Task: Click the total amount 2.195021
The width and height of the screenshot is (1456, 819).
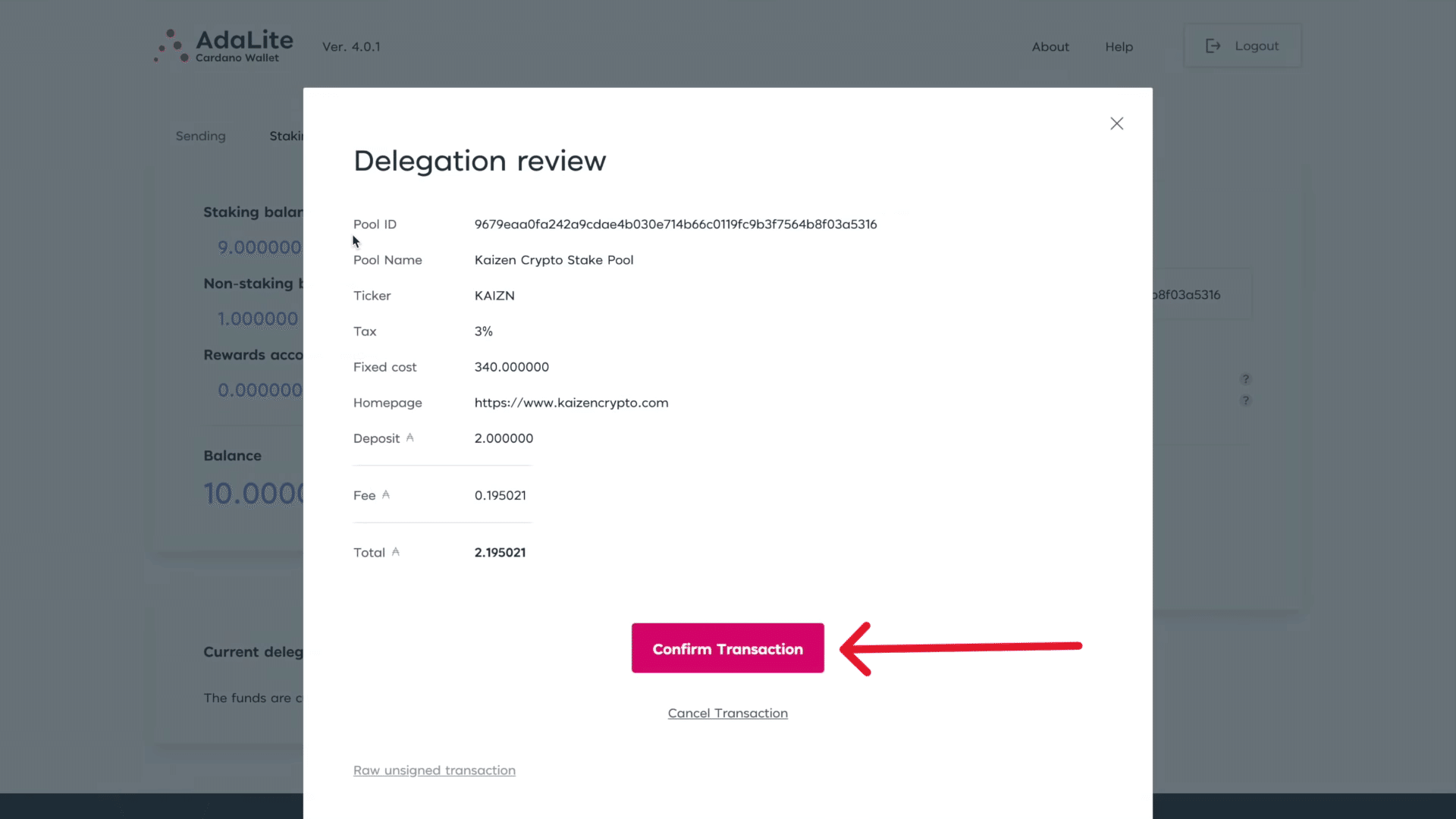Action: [x=500, y=553]
